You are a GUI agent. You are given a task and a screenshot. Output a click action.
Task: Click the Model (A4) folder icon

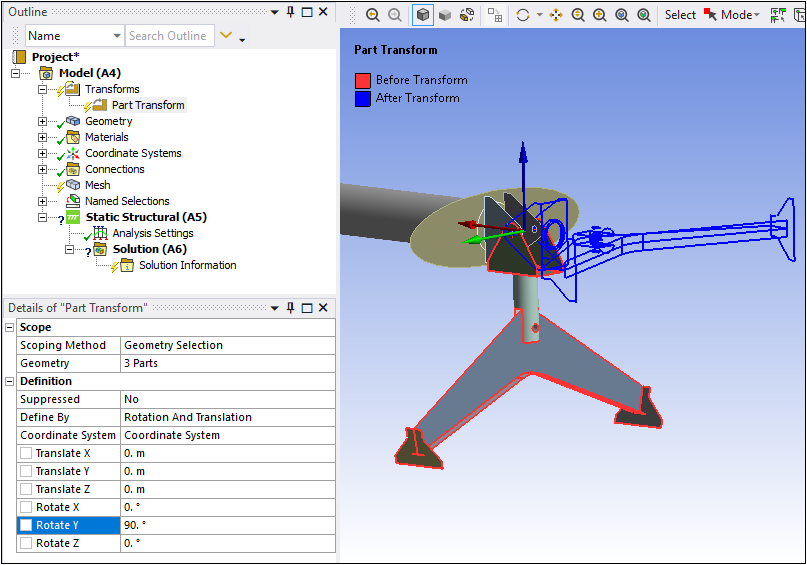(x=46, y=73)
